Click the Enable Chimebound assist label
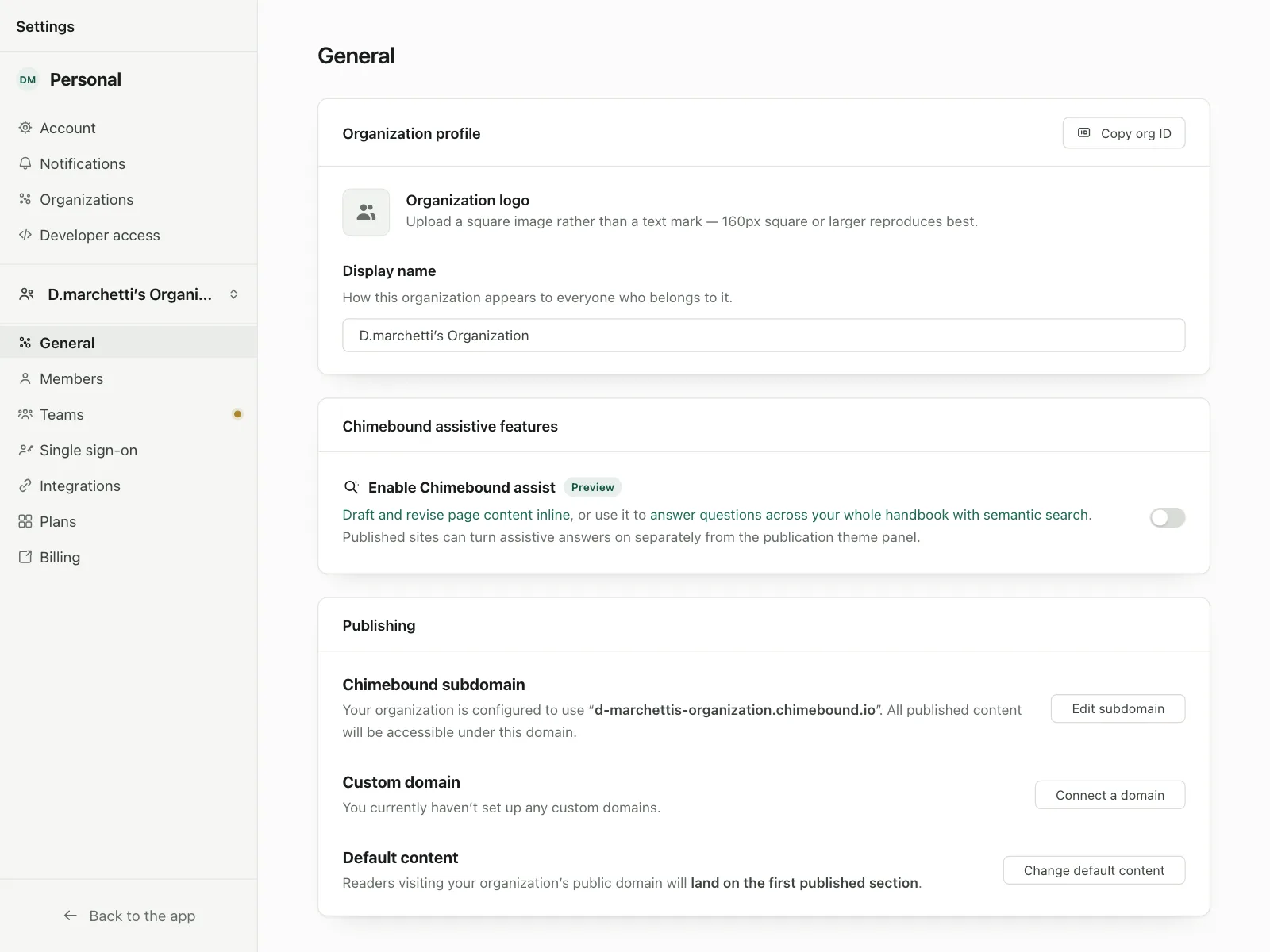1270x952 pixels. click(x=462, y=487)
